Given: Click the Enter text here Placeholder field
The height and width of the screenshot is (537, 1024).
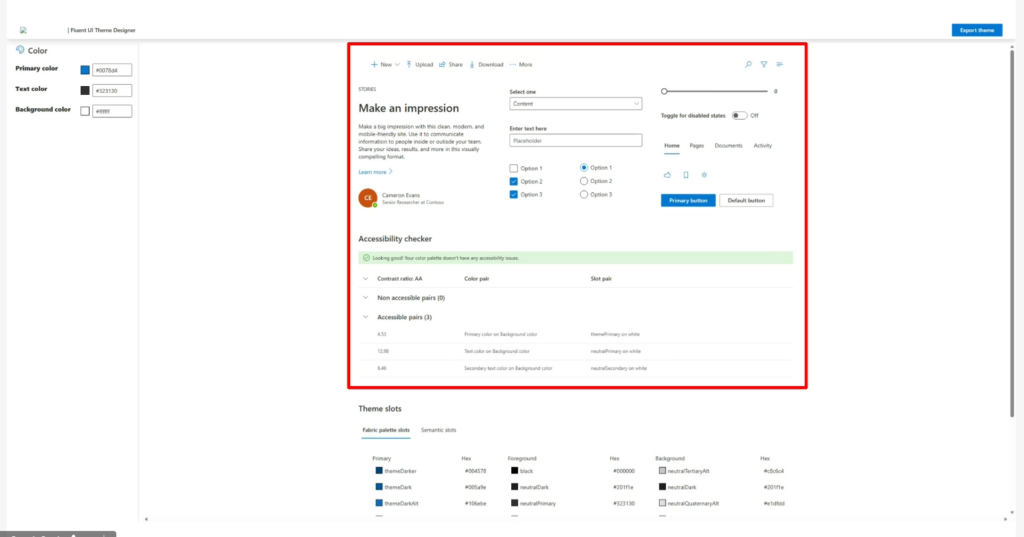Looking at the screenshot, I should pos(575,141).
